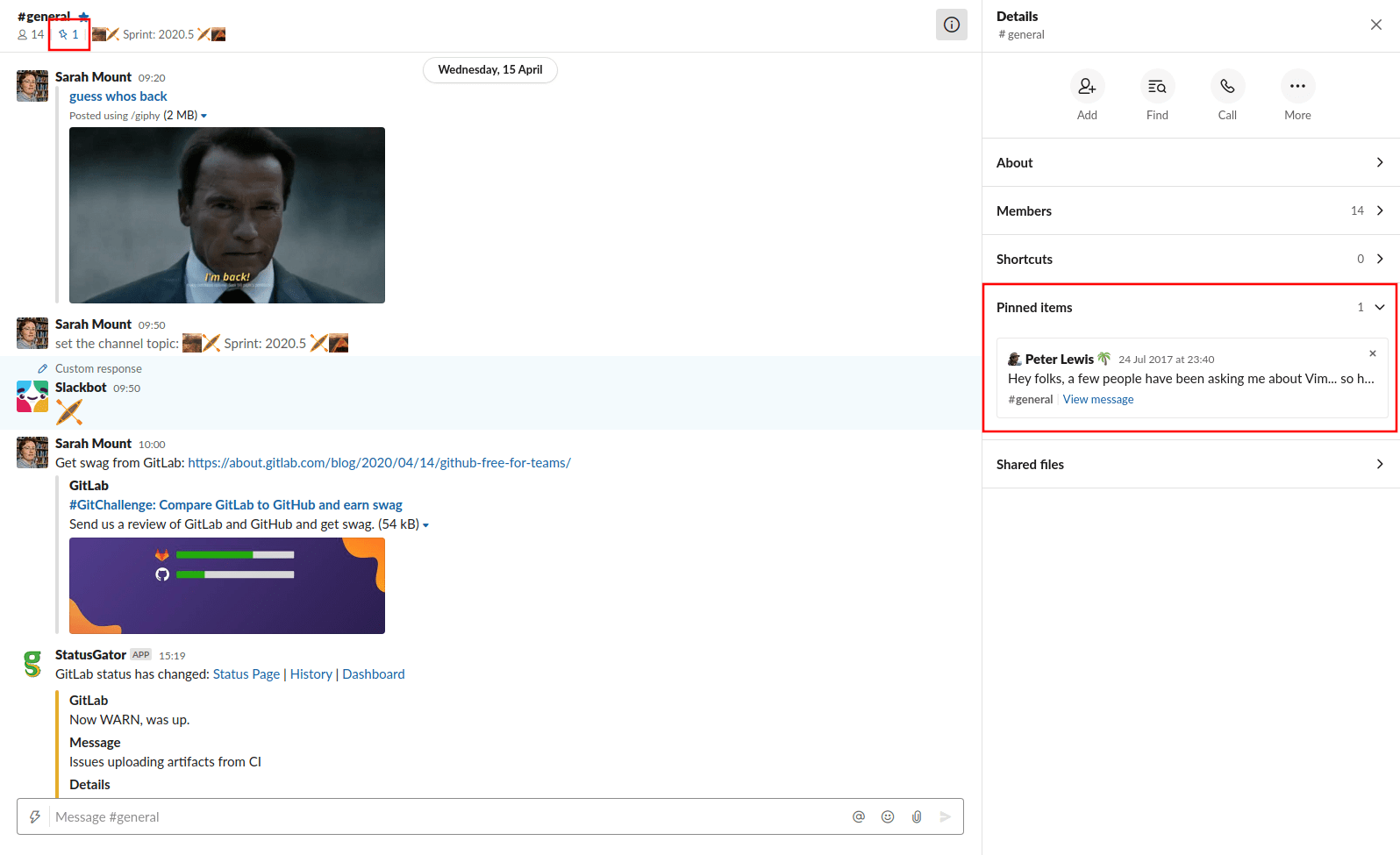Viewport: 1400px width, 855px height.
Task: Open the More options icon
Action: (1297, 86)
